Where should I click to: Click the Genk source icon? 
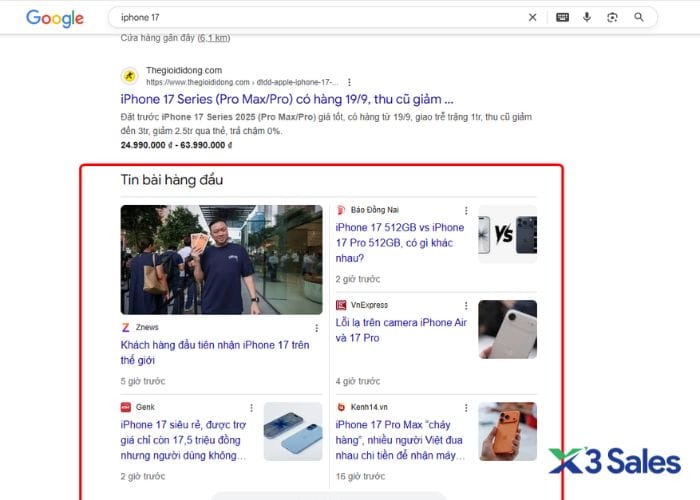pos(126,407)
